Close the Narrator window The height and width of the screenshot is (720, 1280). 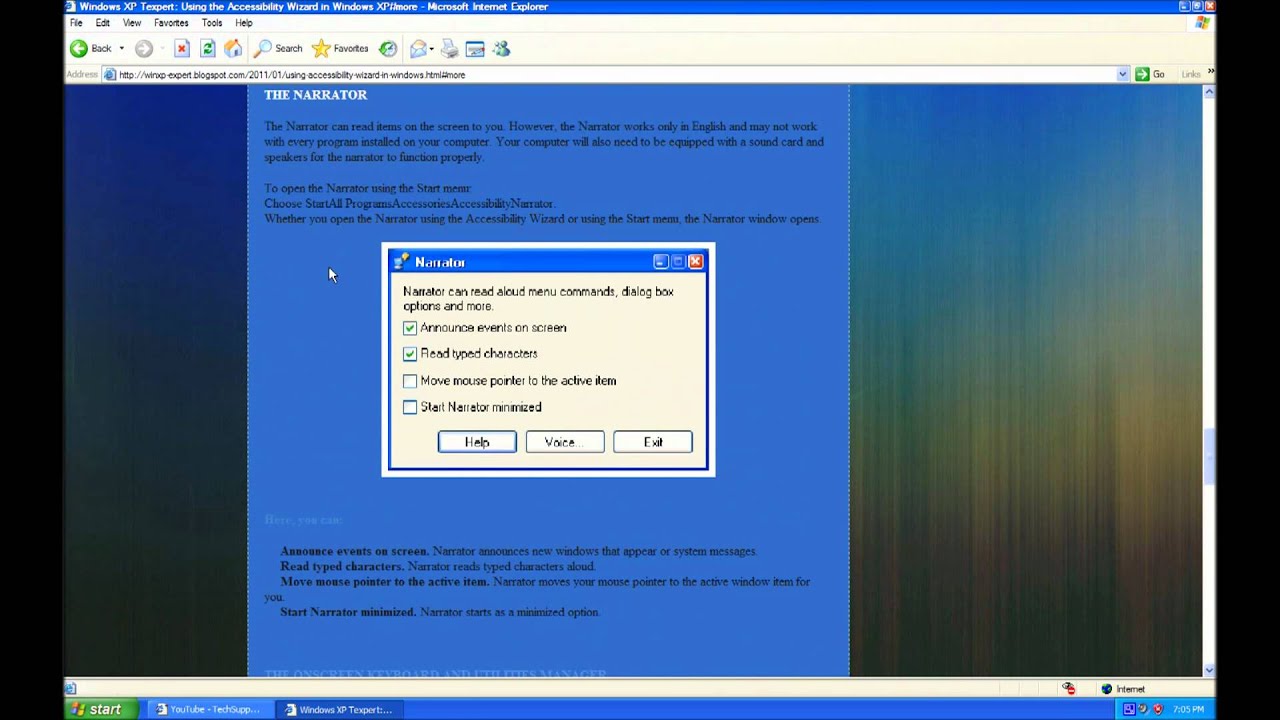click(x=695, y=262)
